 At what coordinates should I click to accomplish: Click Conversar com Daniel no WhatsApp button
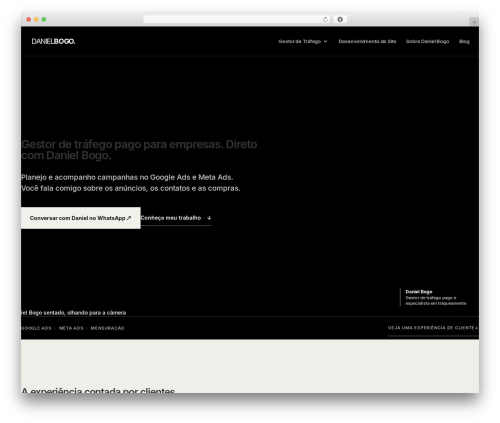(x=81, y=218)
